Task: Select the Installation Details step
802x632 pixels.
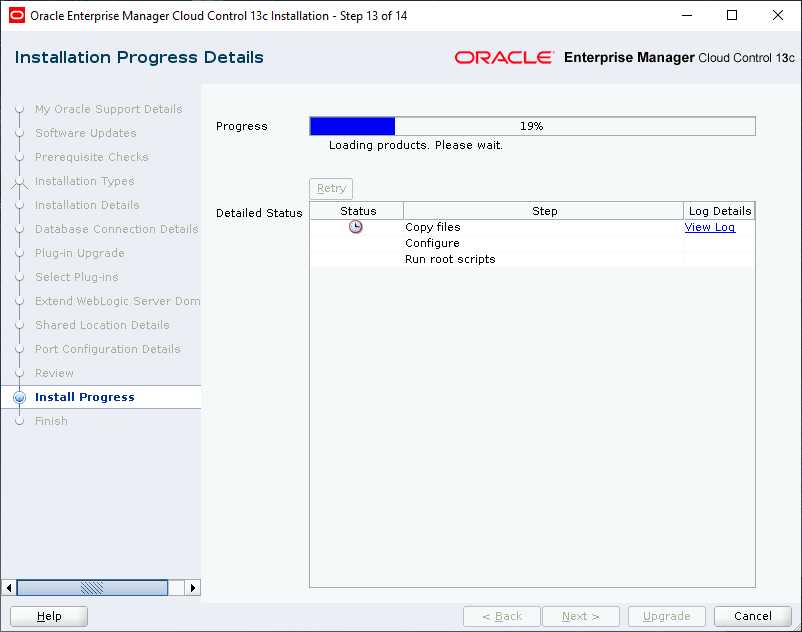Action: click(x=87, y=205)
